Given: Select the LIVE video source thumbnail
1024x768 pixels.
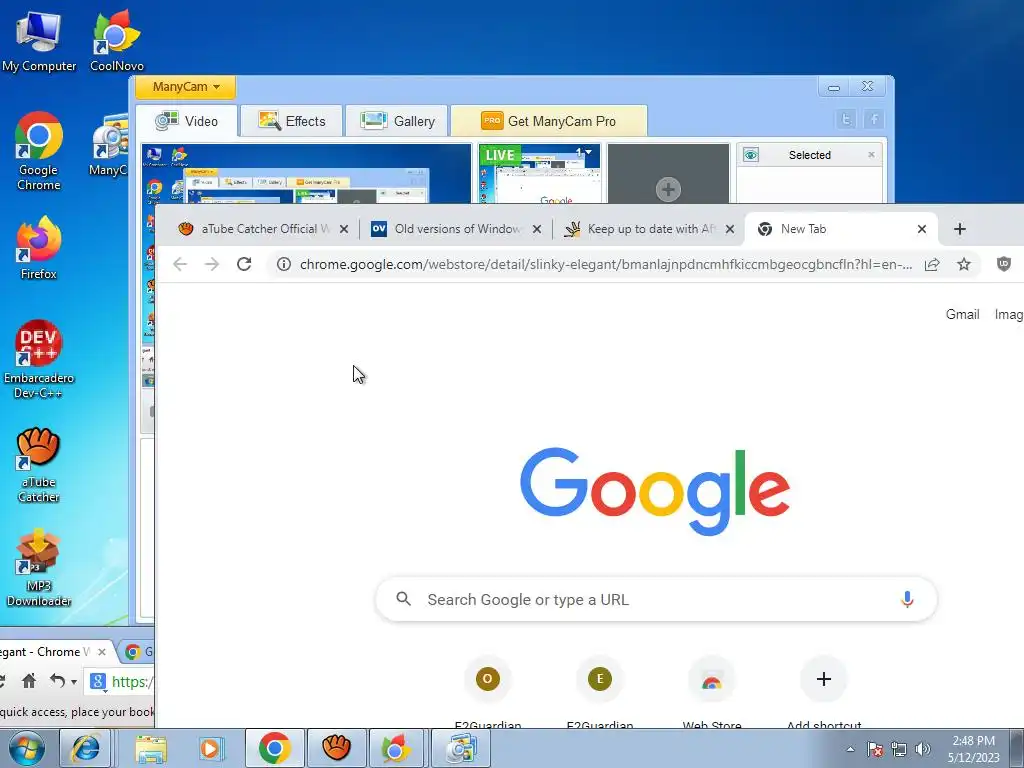Looking at the screenshot, I should (x=539, y=174).
